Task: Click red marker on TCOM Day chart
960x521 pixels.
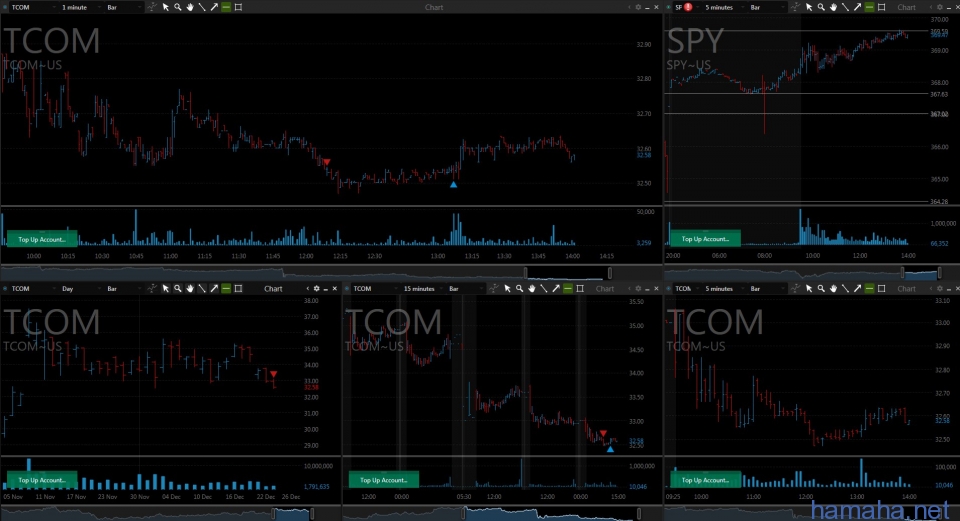Action: tap(273, 373)
